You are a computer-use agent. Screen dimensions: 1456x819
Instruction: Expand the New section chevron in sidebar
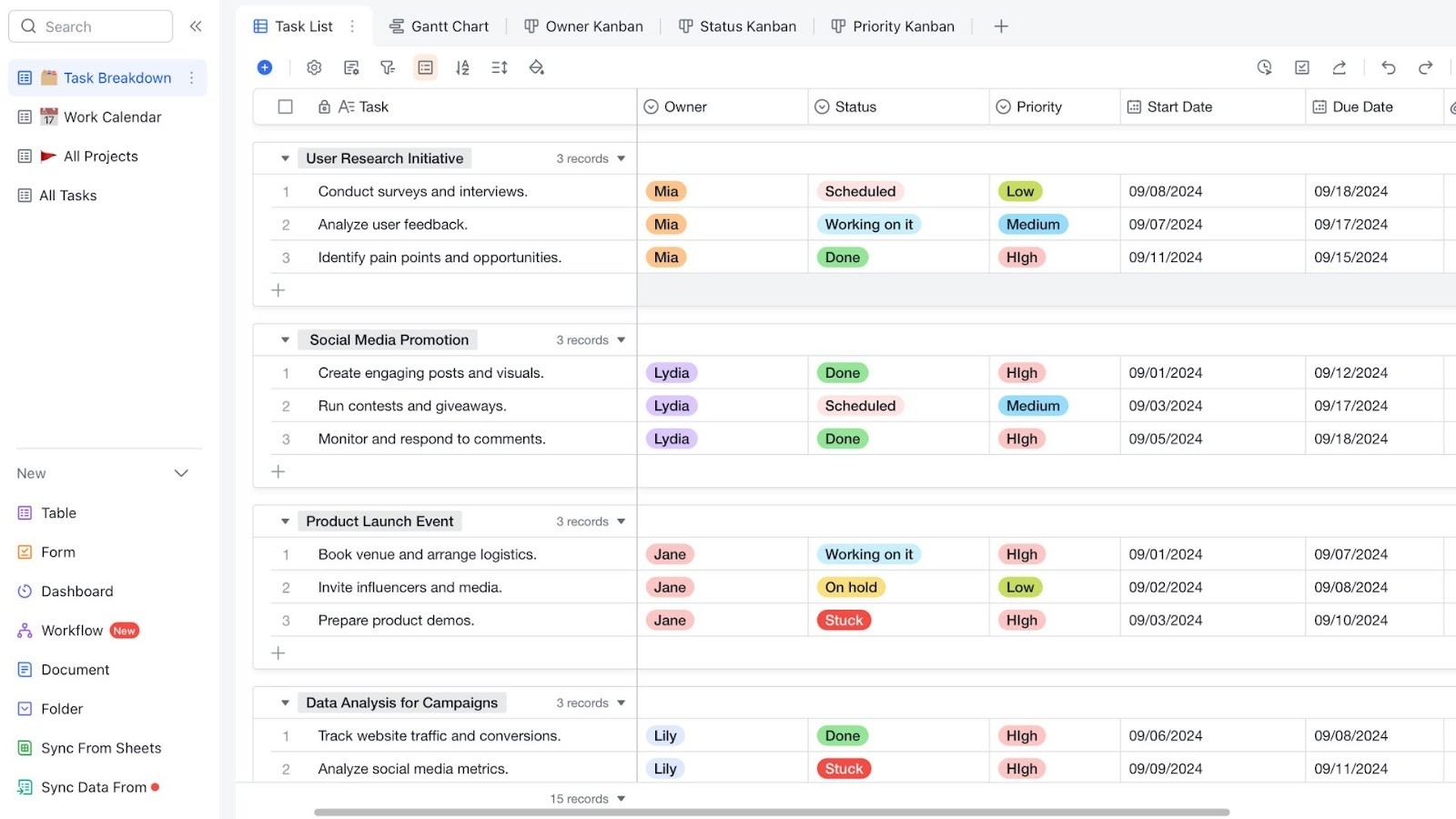(x=181, y=473)
